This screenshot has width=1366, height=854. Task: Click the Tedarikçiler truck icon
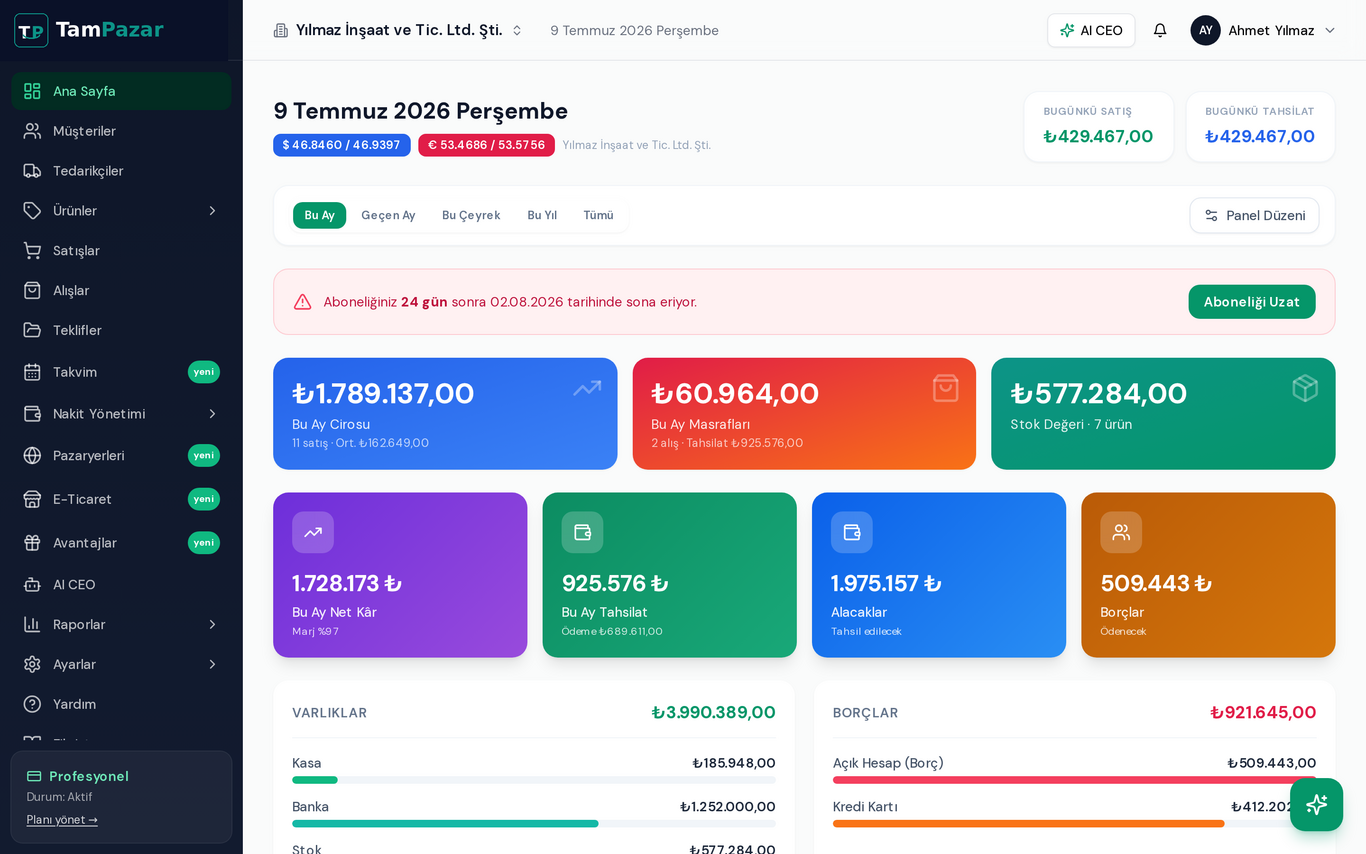coord(32,171)
